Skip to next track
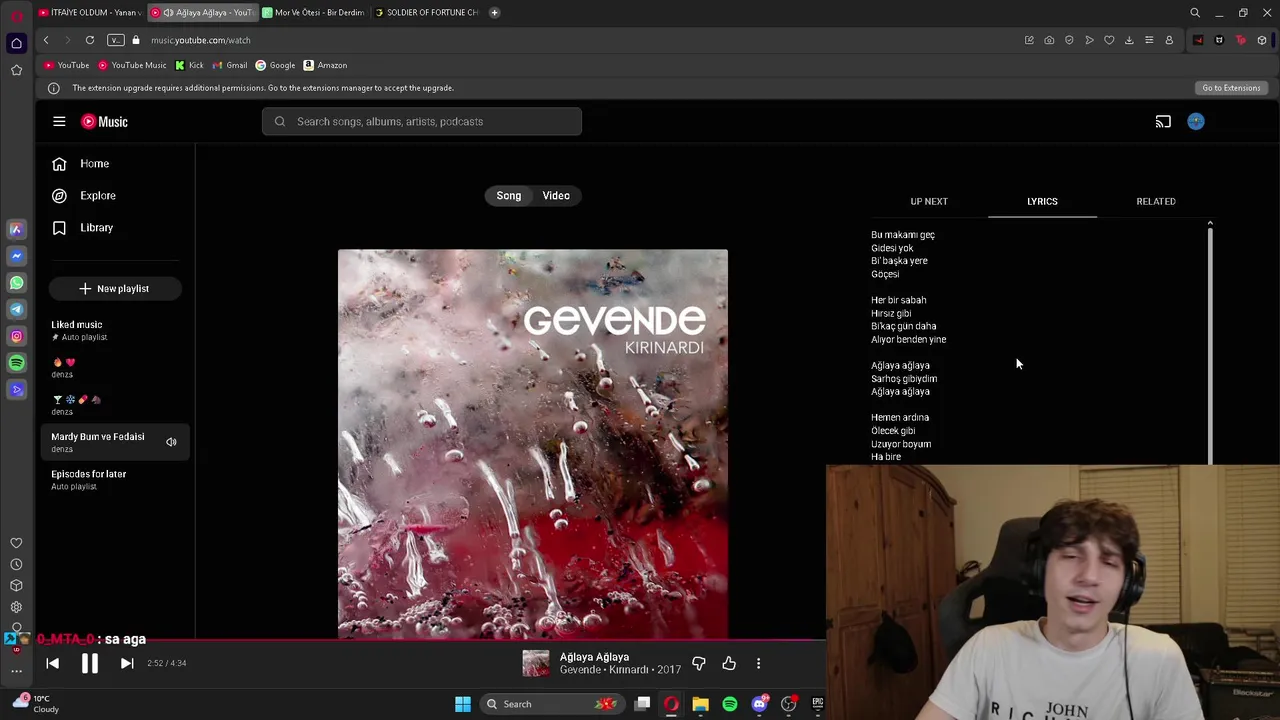The width and height of the screenshot is (1280, 720). (x=127, y=663)
